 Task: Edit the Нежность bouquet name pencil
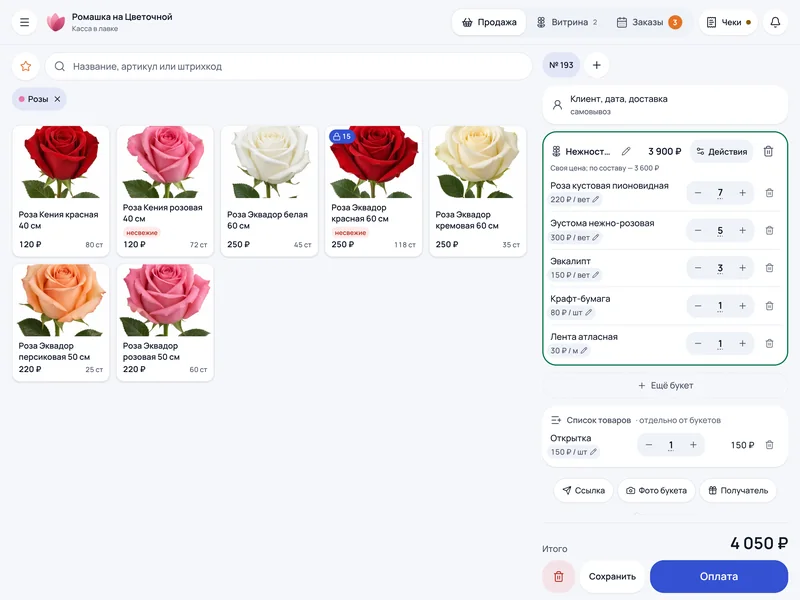pyautogui.click(x=626, y=152)
